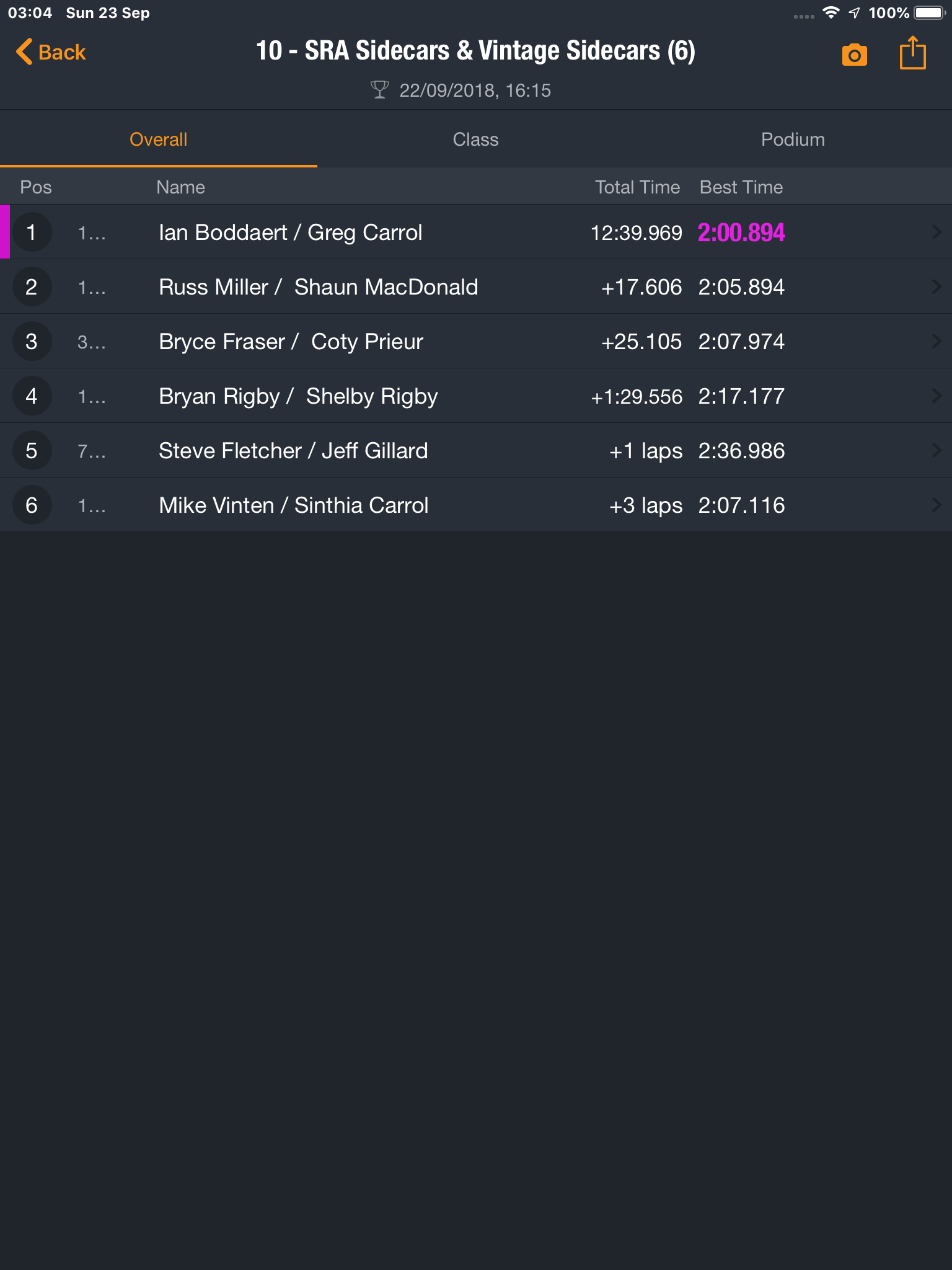Go Back to previous screen
Viewport: 952px width, 1270px height.
point(50,52)
